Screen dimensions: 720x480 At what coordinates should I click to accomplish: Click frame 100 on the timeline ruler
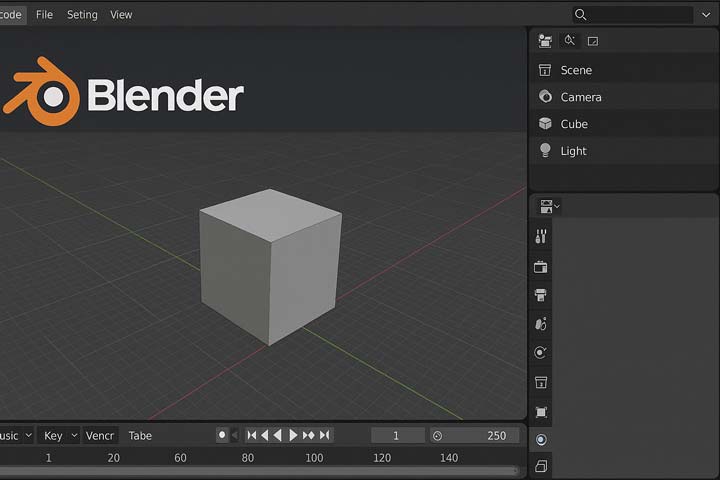point(314,458)
